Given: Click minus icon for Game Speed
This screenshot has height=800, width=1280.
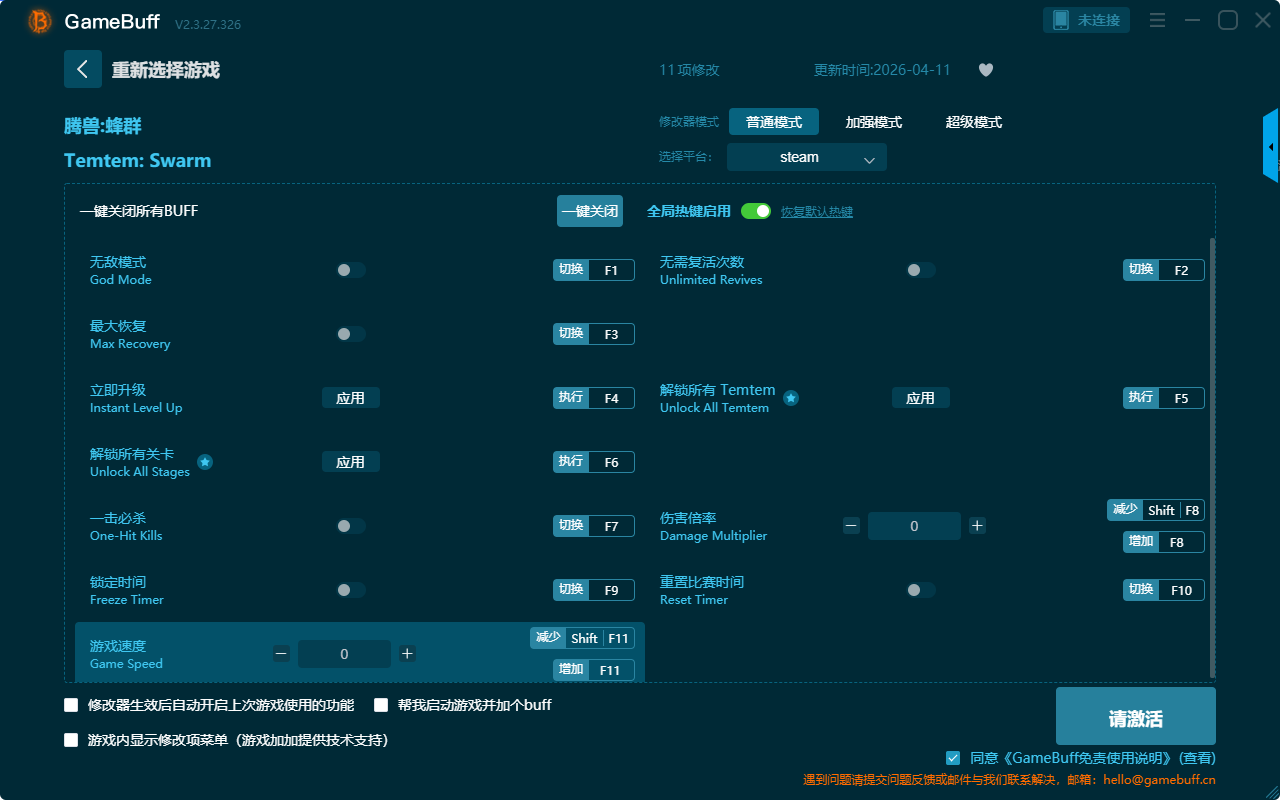Looking at the screenshot, I should (281, 654).
